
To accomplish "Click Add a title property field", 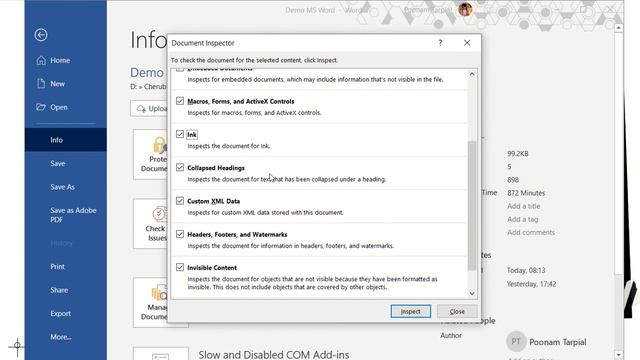I will [x=524, y=206].
